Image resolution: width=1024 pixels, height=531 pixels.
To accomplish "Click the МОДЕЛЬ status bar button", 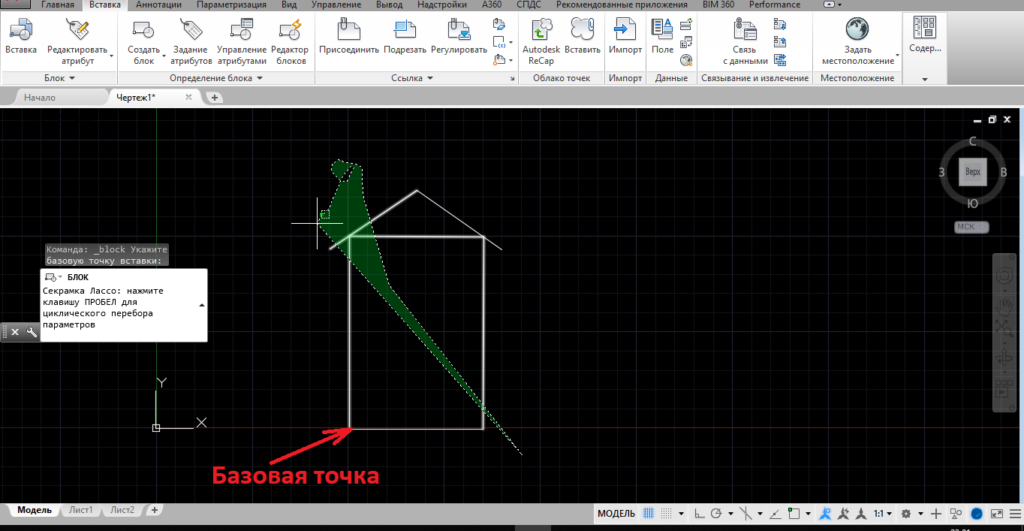I will click(x=616, y=514).
